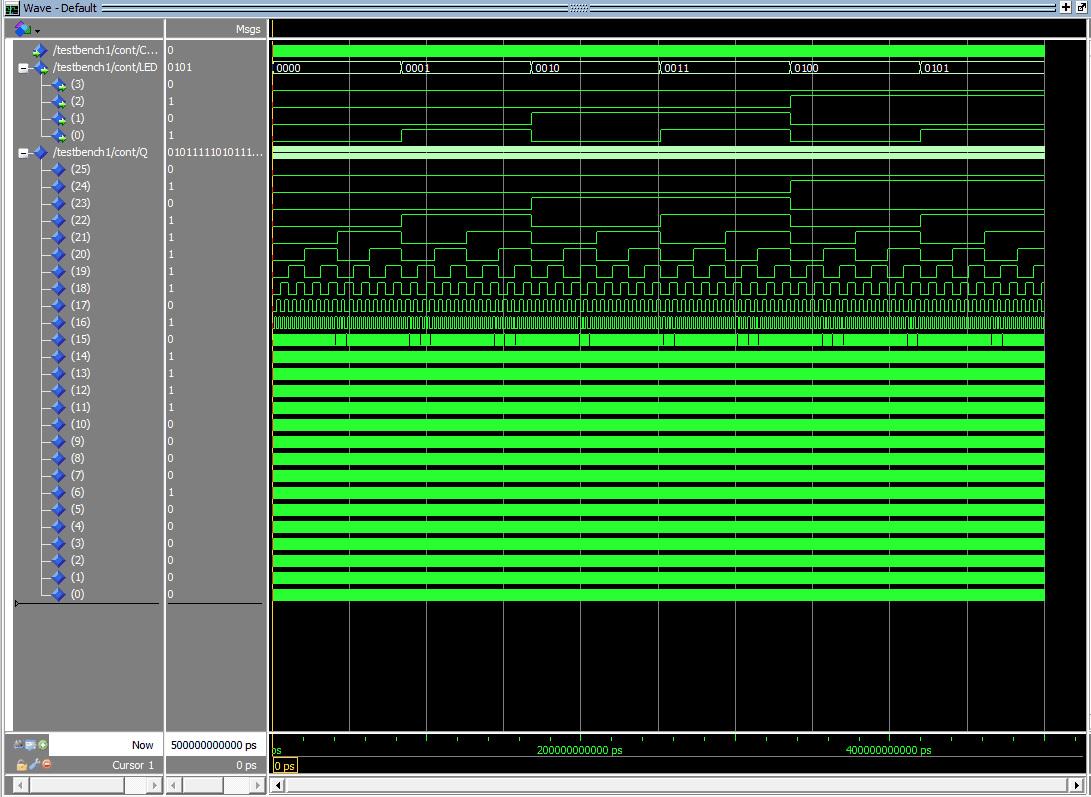The height and width of the screenshot is (797, 1091).
Task: Click the 0 ps cursor time box
Action: point(285,766)
